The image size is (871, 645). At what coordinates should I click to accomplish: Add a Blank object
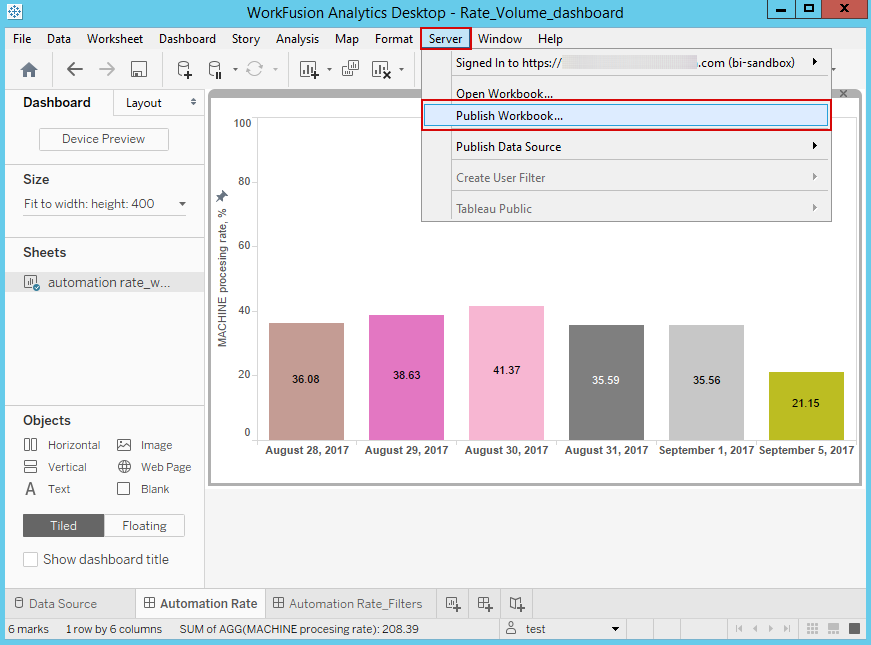[143, 489]
